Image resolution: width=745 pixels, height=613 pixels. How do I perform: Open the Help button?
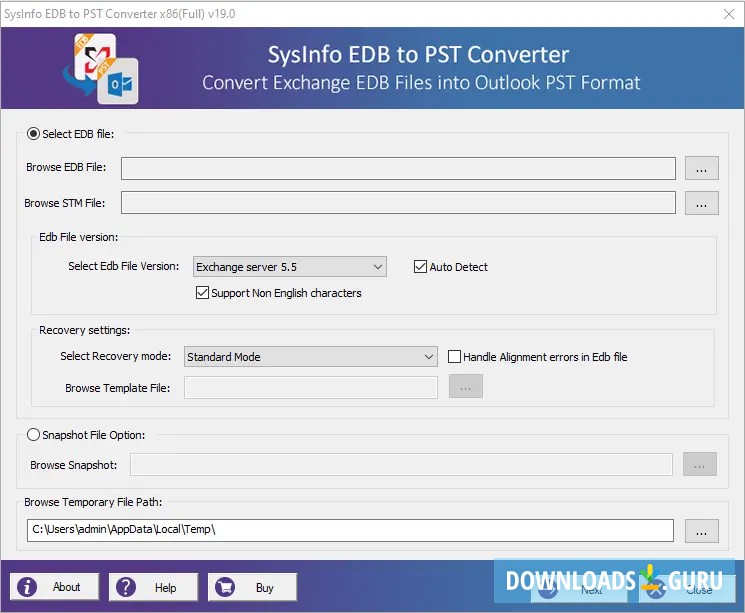(153, 587)
